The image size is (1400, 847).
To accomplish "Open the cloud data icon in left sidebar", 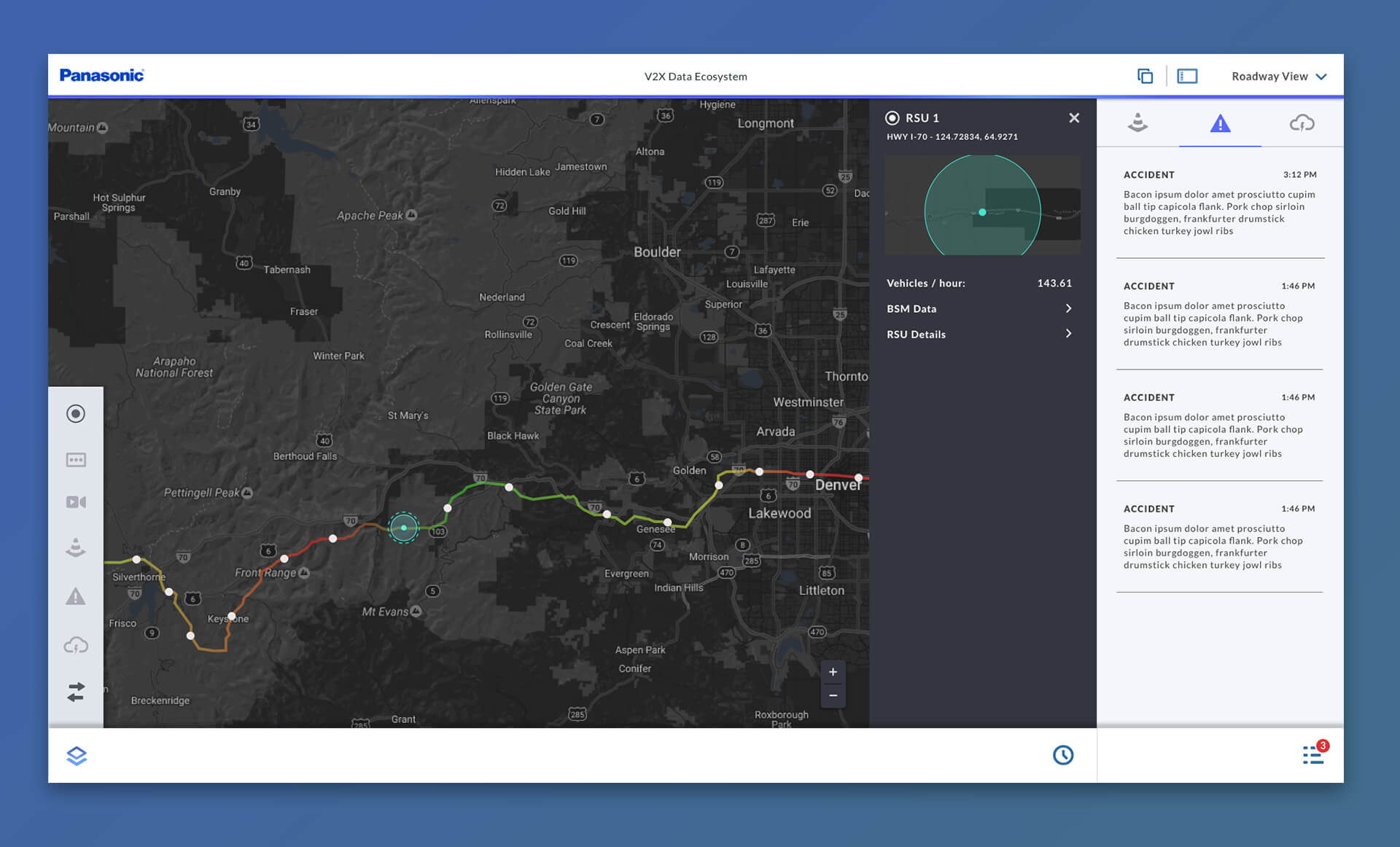I will pyautogui.click(x=76, y=645).
